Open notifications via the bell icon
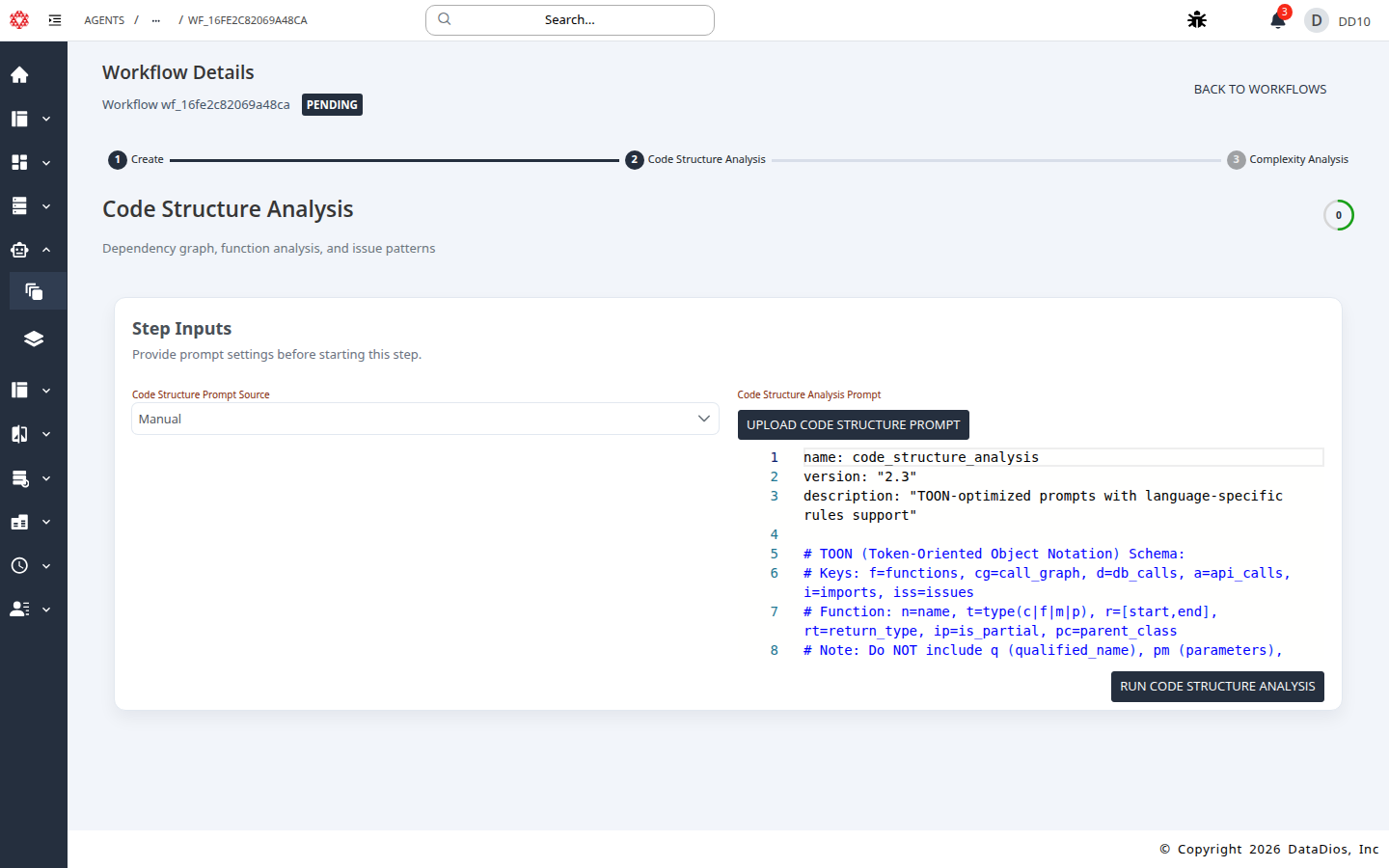1389x868 pixels. point(1275,20)
